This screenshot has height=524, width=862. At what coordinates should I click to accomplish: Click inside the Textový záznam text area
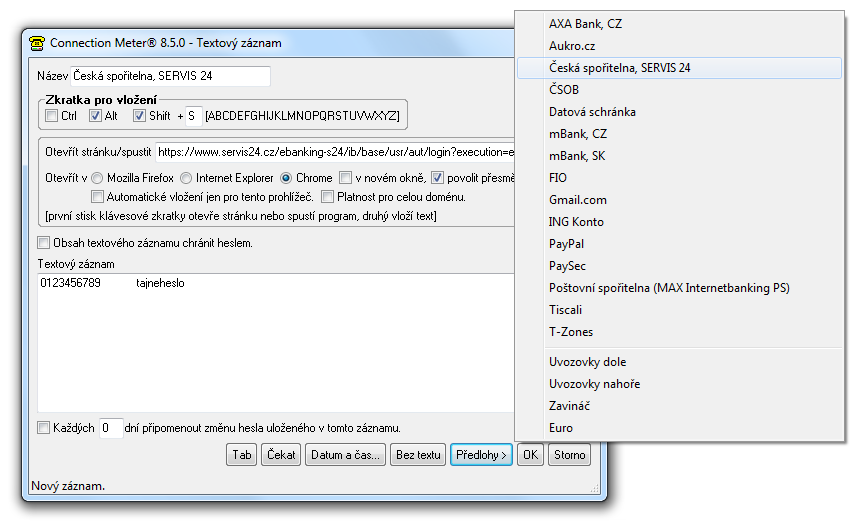pos(276,343)
